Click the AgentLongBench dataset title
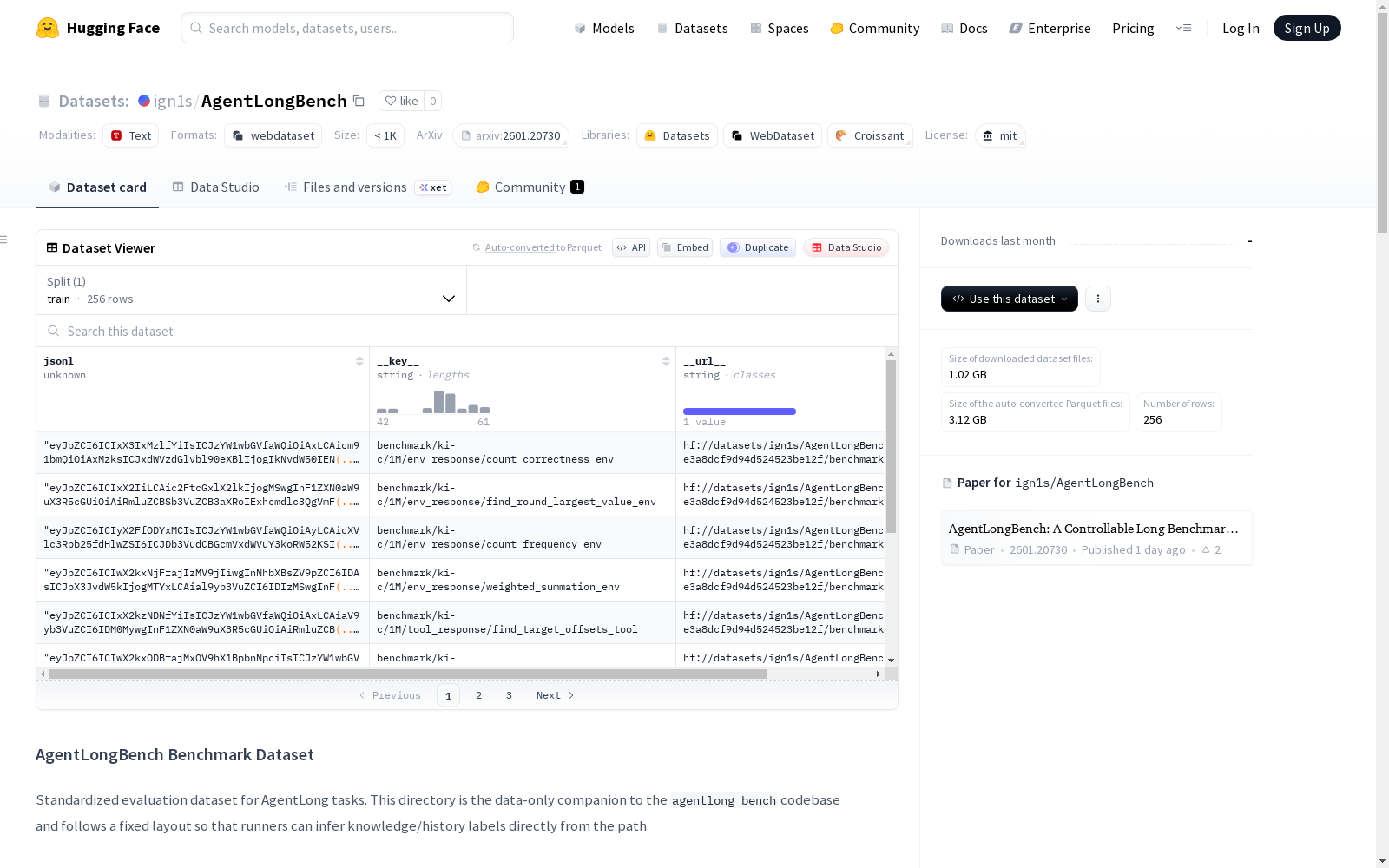1389x868 pixels. click(x=274, y=101)
